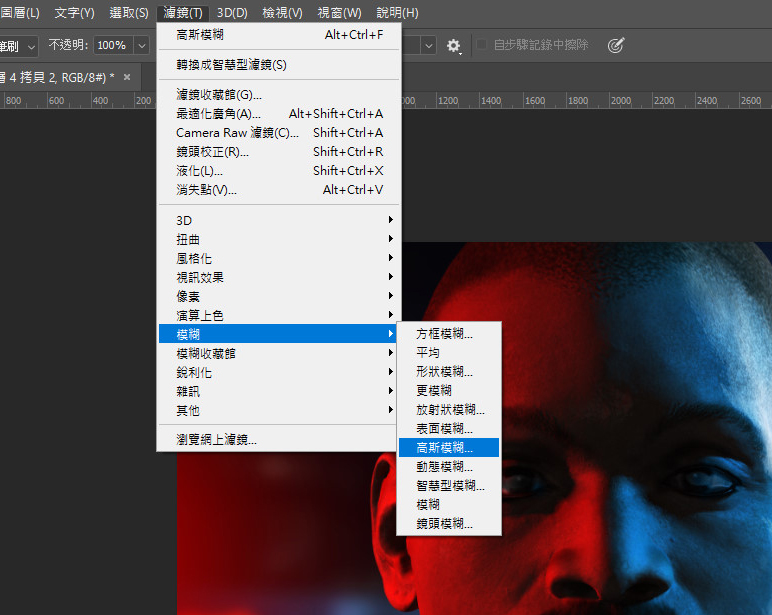Select the highlighted 模糊 menu item
Screen dimensions: 772x615
coord(279,334)
